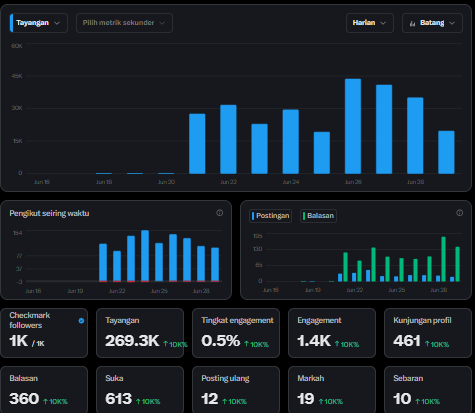Select the Posting ulang stat card
Image resolution: width=475 pixels, height=413 pixels.
click(236, 390)
